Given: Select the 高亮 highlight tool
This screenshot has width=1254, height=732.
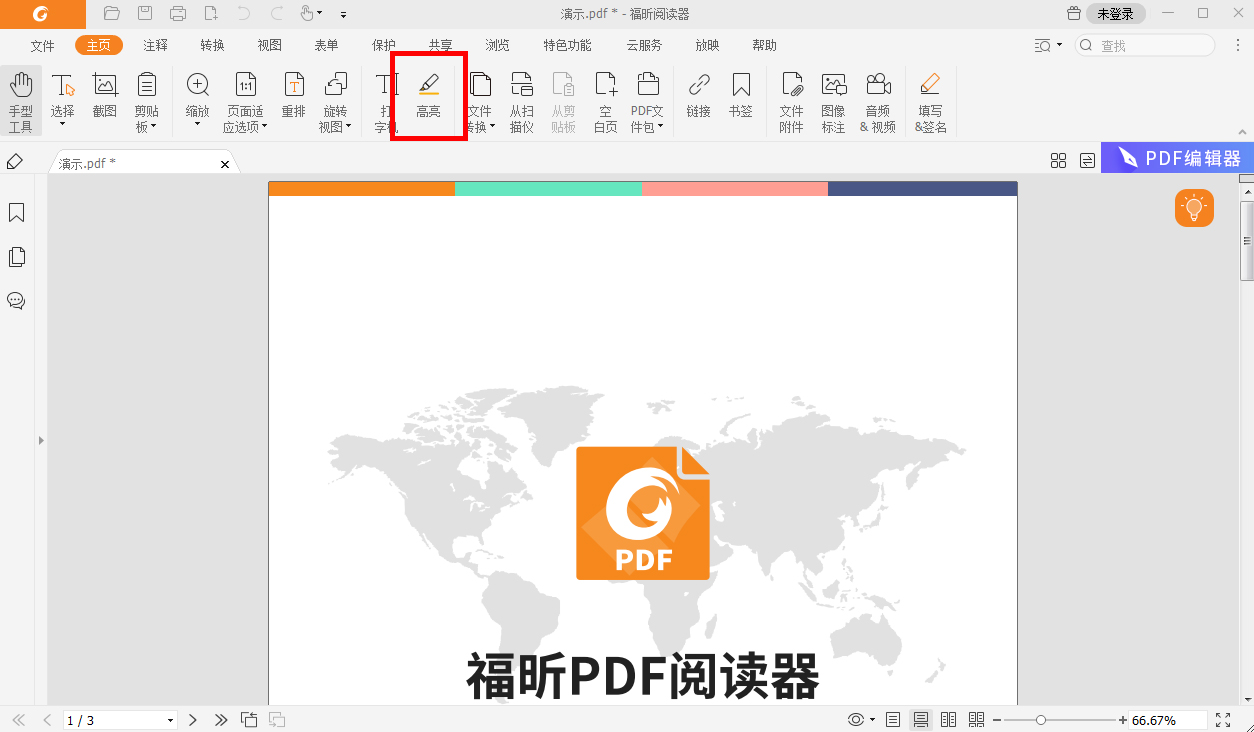Looking at the screenshot, I should (428, 96).
